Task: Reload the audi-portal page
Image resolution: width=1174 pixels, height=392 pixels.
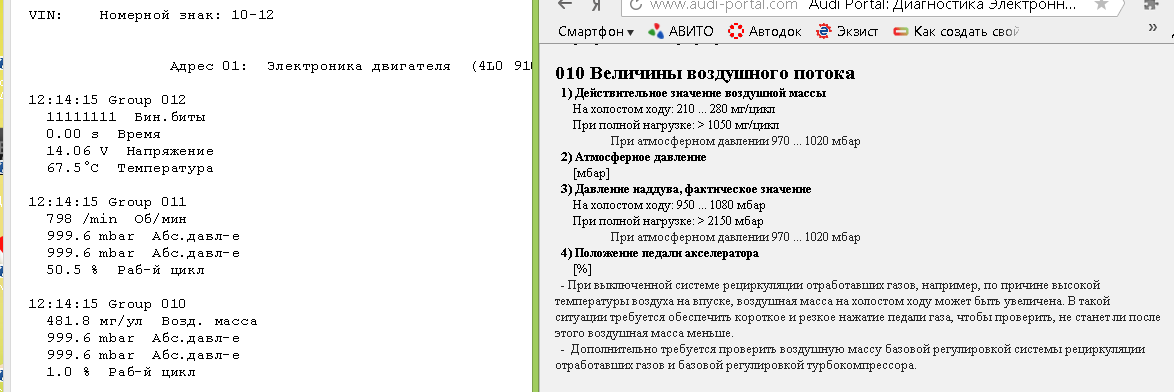Action: click(x=635, y=4)
